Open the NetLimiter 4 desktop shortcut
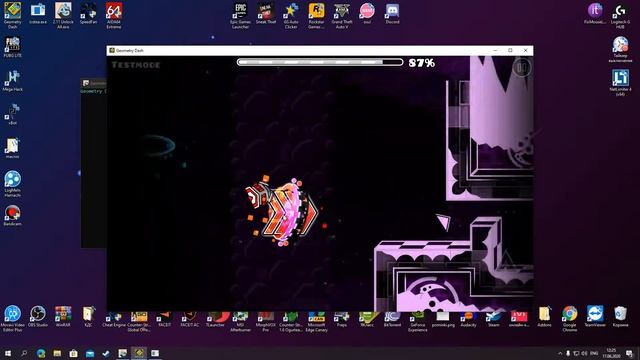Screen dimensions: 640x360 [x=620, y=82]
